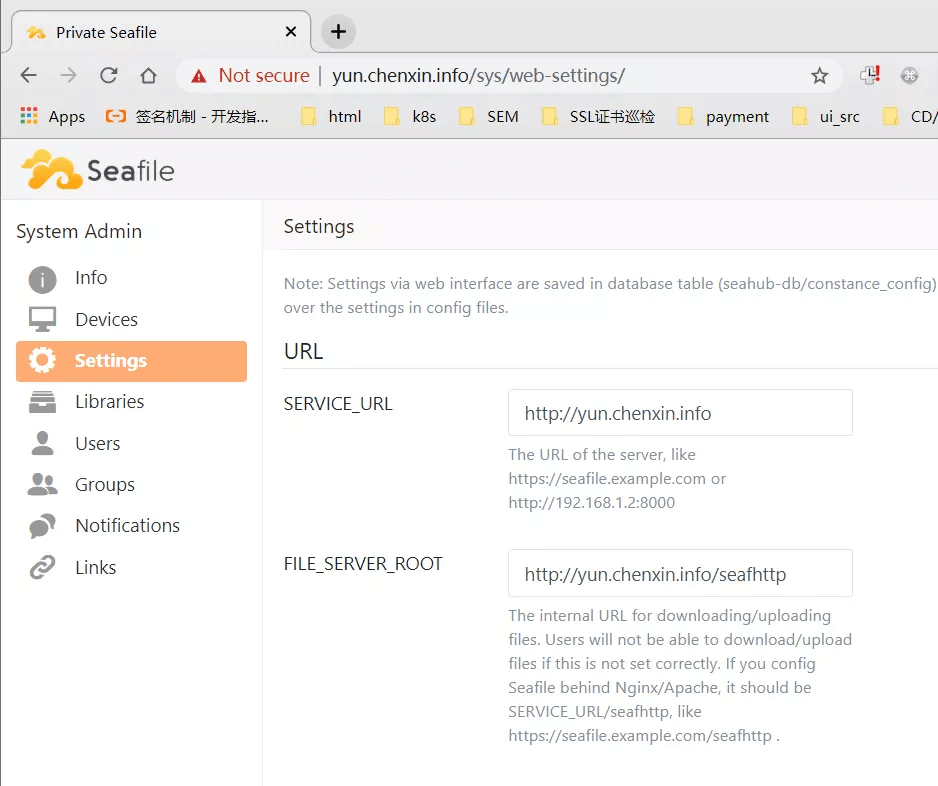Click the Notifications speech bubble icon
This screenshot has width=938, height=786.
42,526
